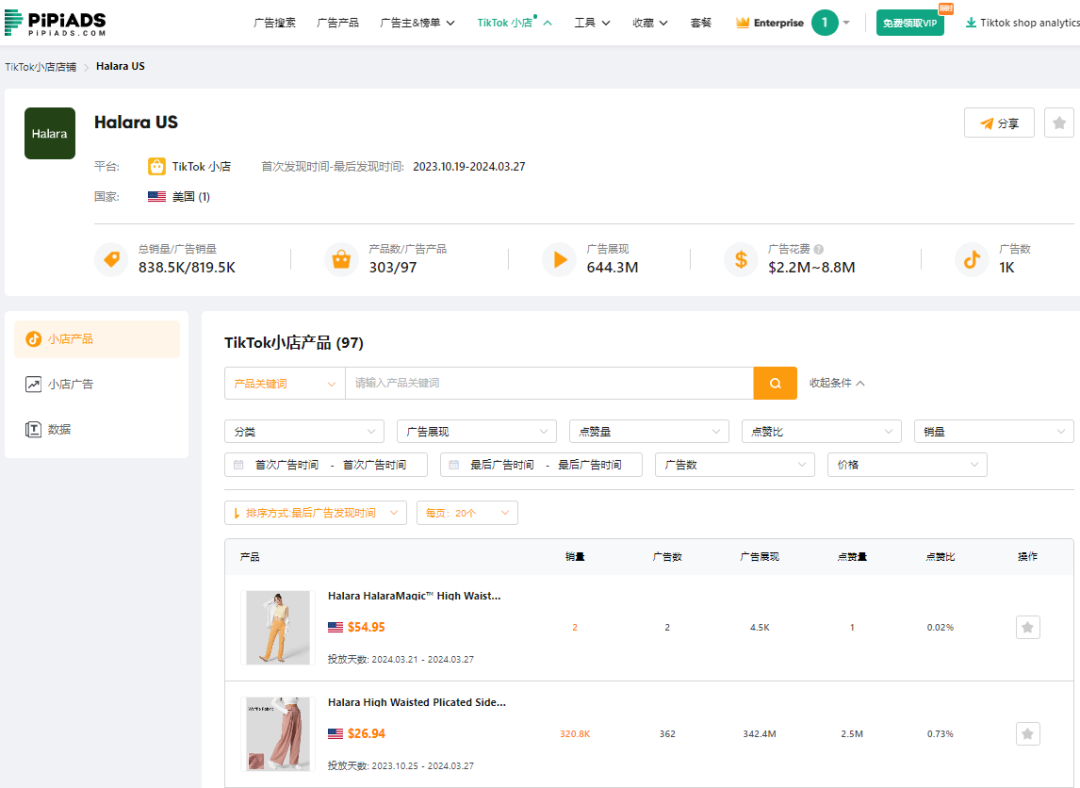Click the product keyword search input
The height and width of the screenshot is (788, 1080).
coord(548,383)
